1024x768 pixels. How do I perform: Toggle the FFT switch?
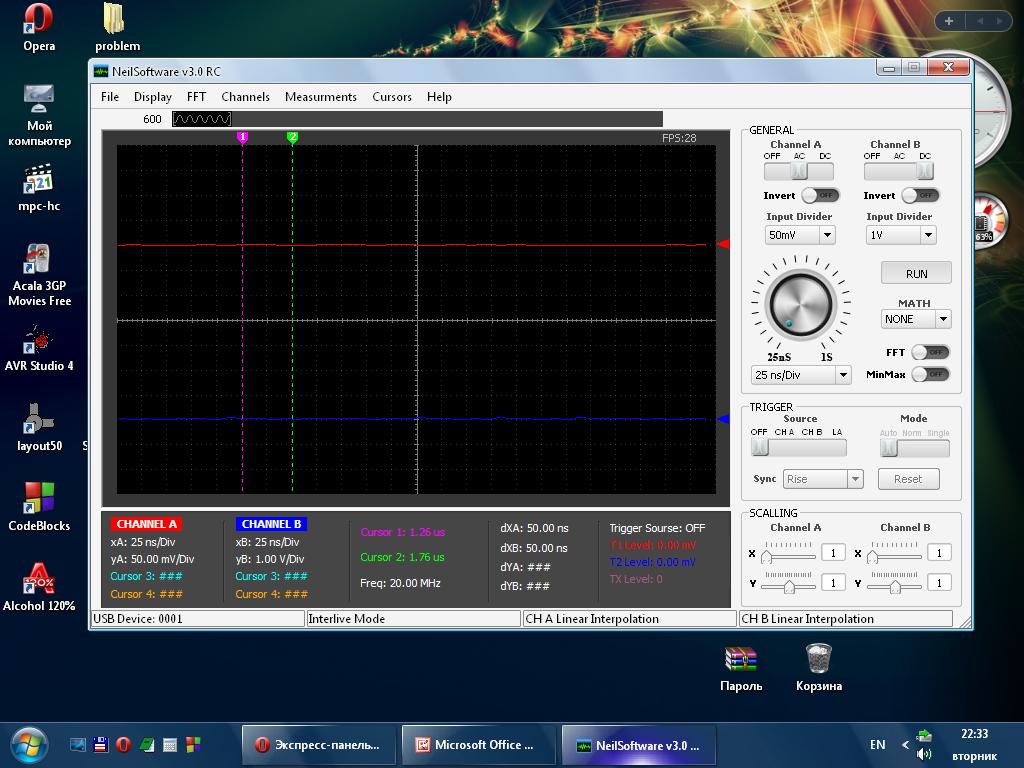tap(930, 352)
